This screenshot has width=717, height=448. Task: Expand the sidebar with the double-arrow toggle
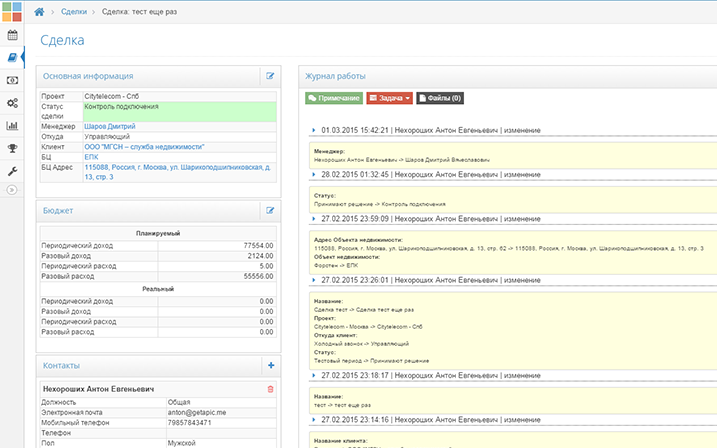pos(12,190)
